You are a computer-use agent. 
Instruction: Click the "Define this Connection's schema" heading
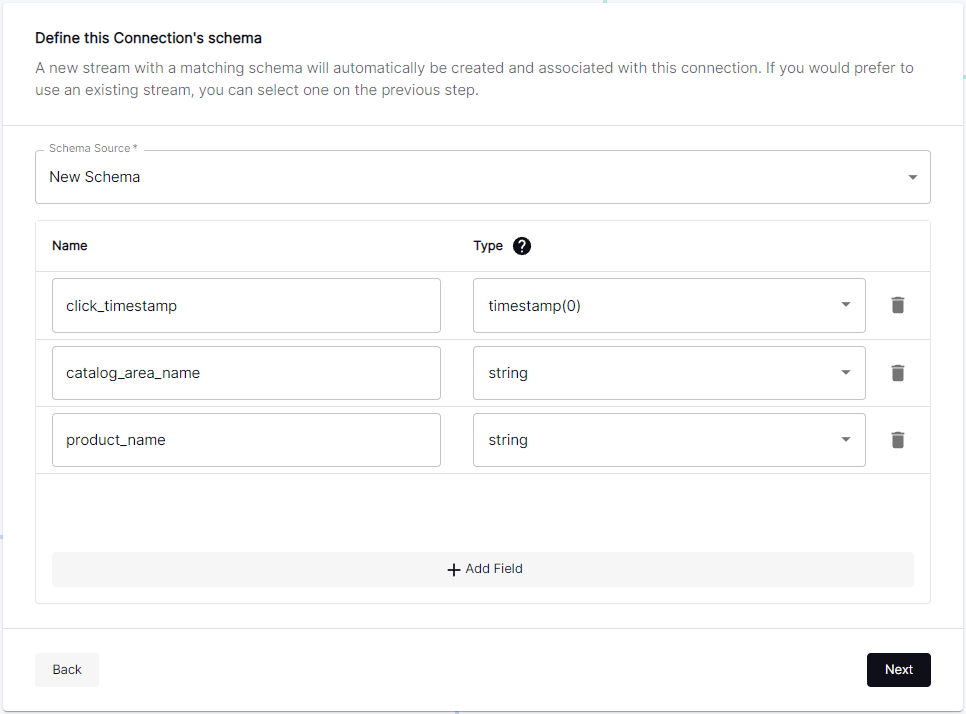click(x=148, y=38)
